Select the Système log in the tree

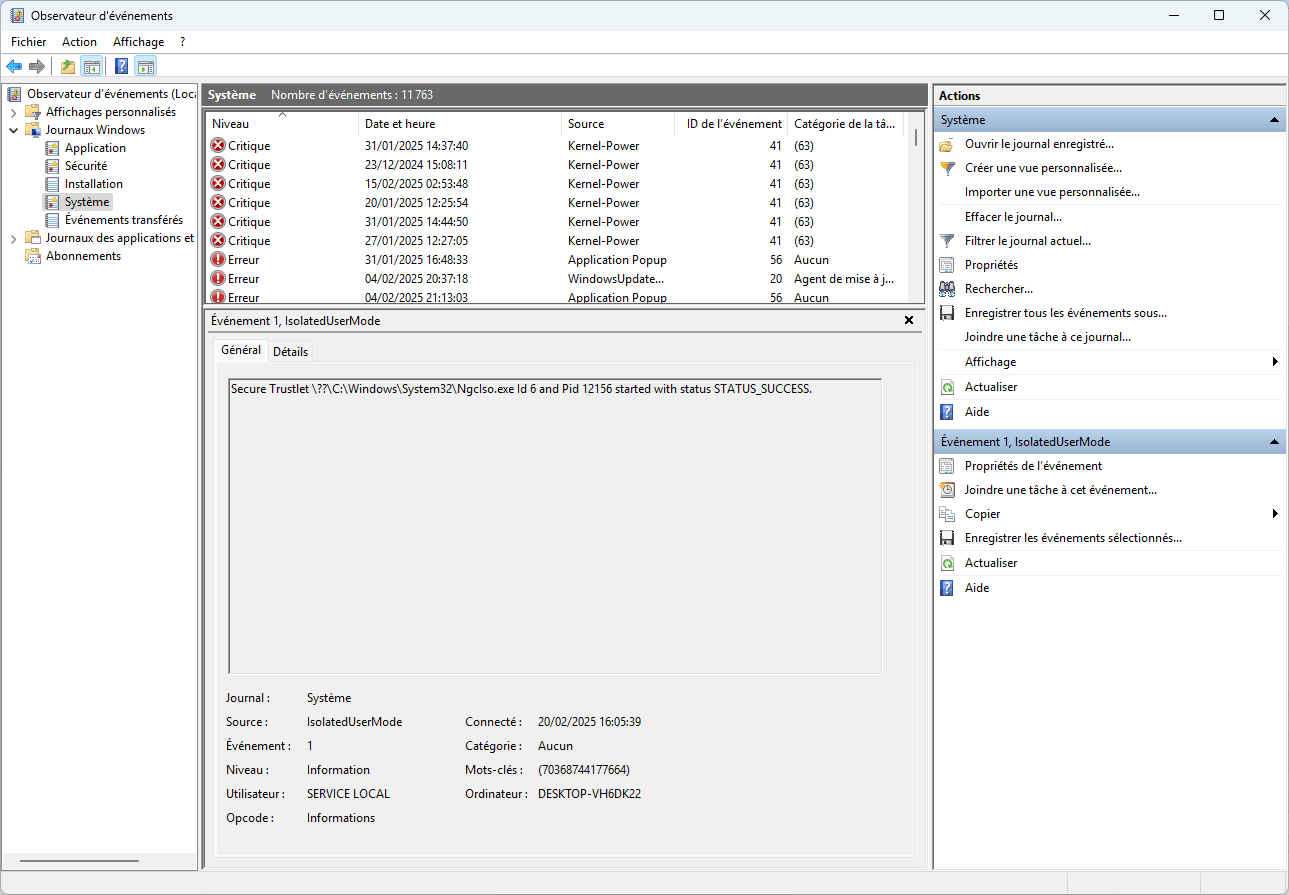(87, 202)
